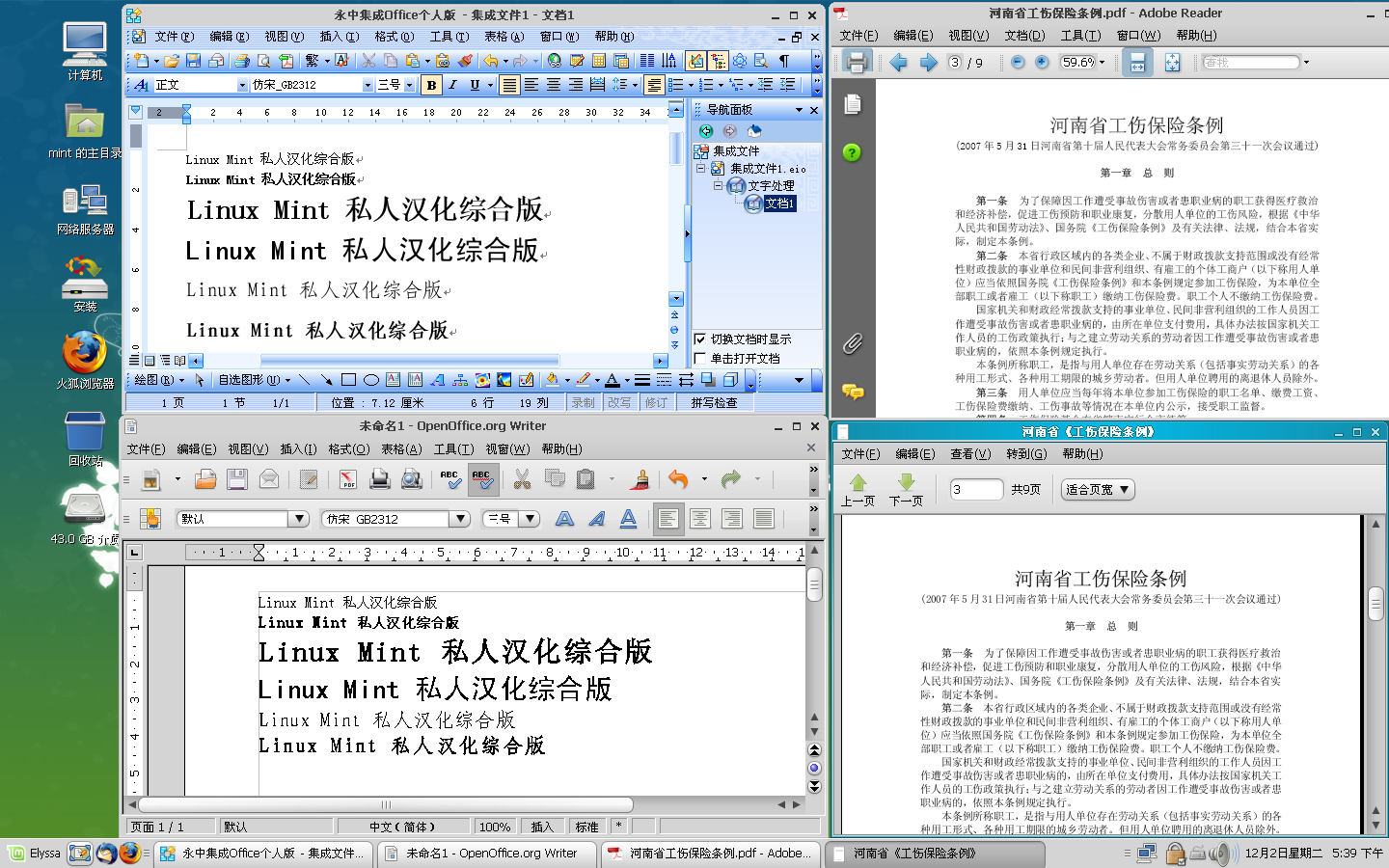Open OpenOffice 格式(O) menu
Viewport: 1389px width, 868px height.
point(349,449)
